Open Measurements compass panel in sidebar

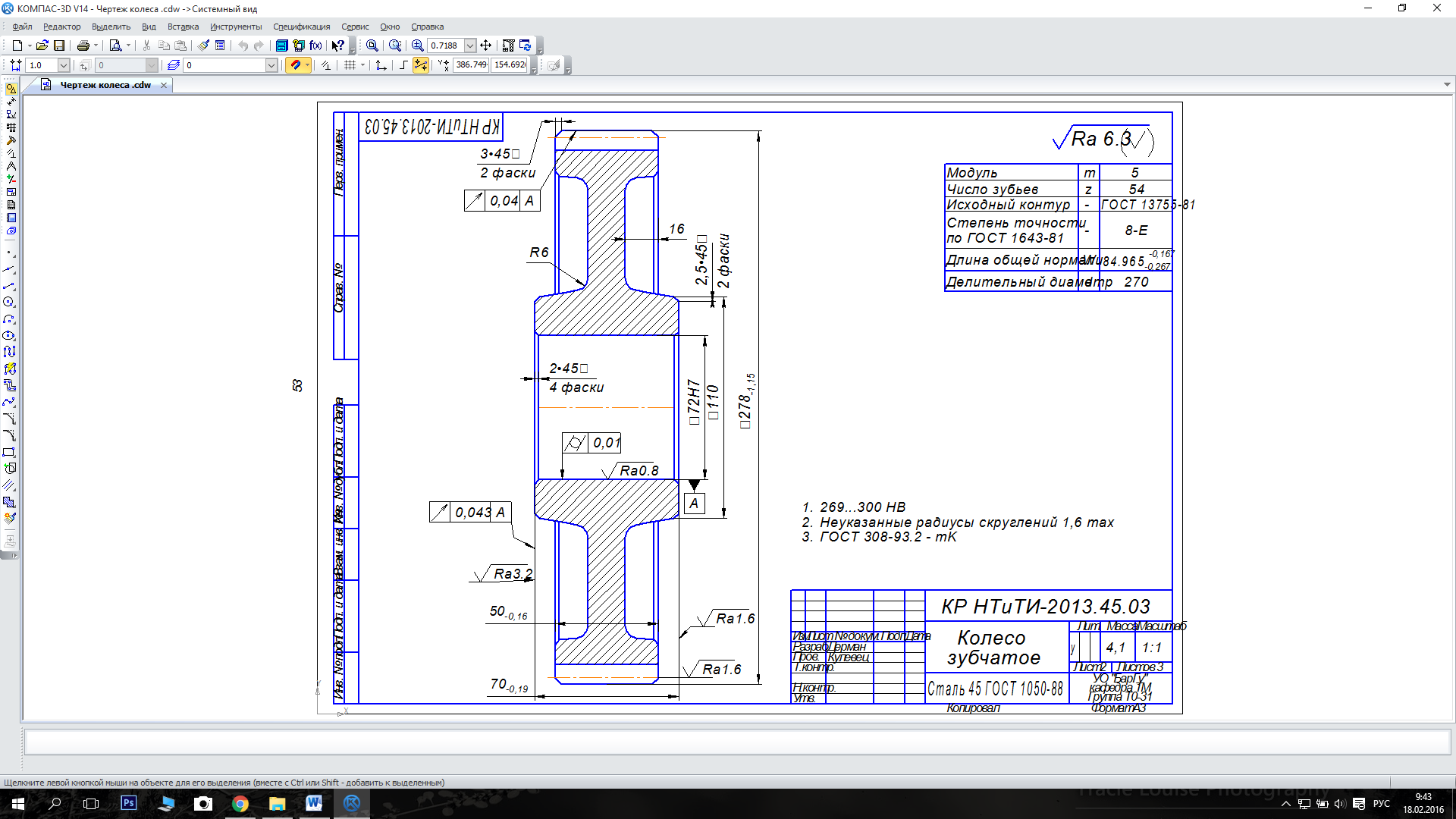(11, 165)
